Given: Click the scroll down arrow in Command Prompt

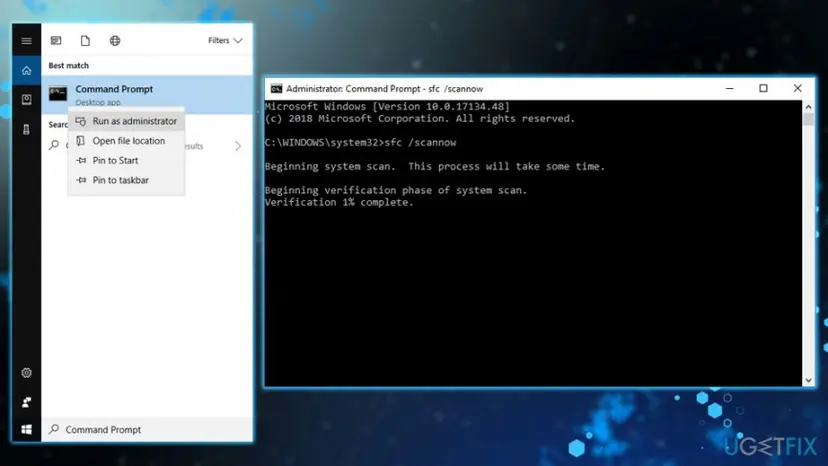Looking at the screenshot, I should tap(808, 380).
